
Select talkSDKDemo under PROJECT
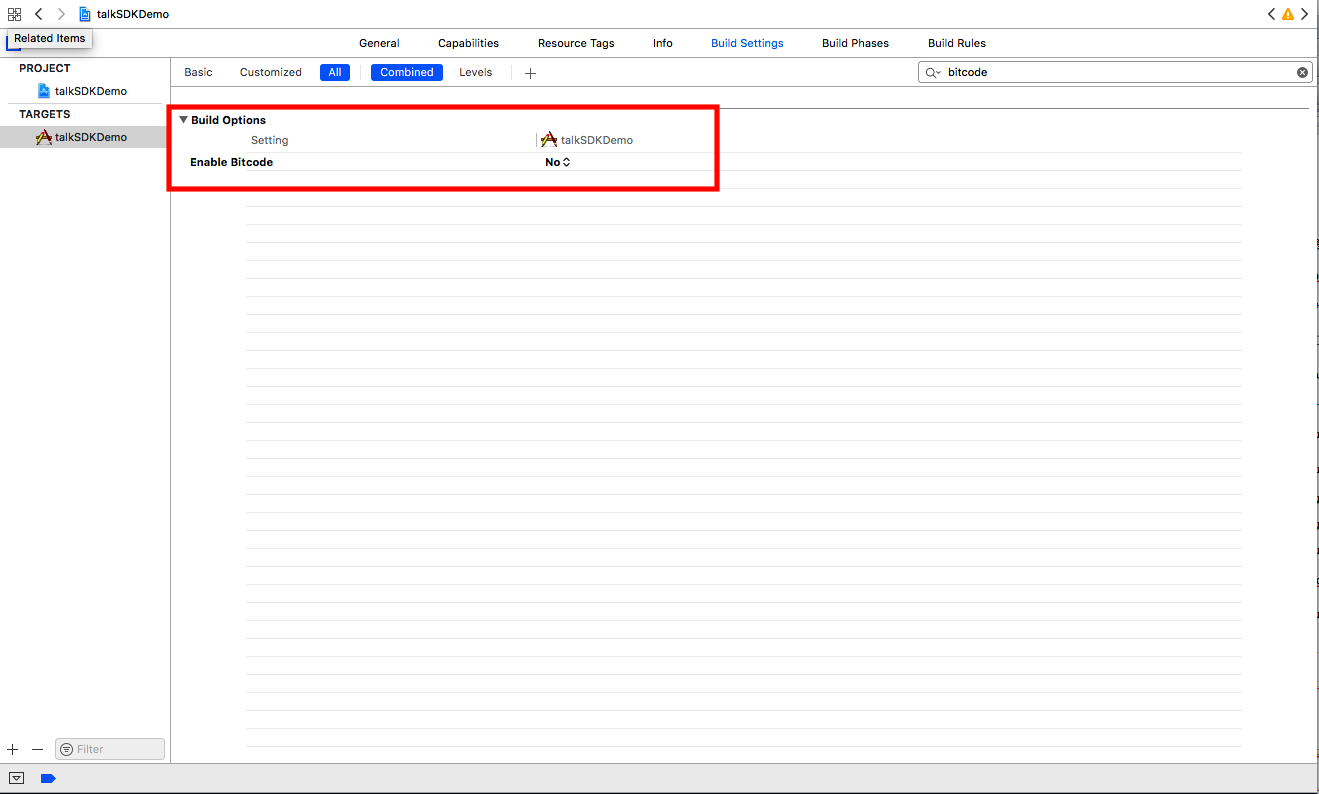click(90, 91)
